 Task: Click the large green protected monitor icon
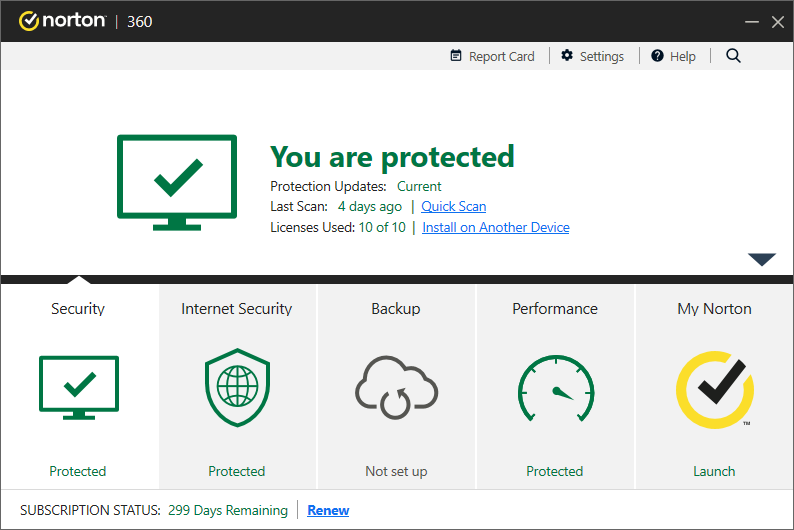[177, 182]
